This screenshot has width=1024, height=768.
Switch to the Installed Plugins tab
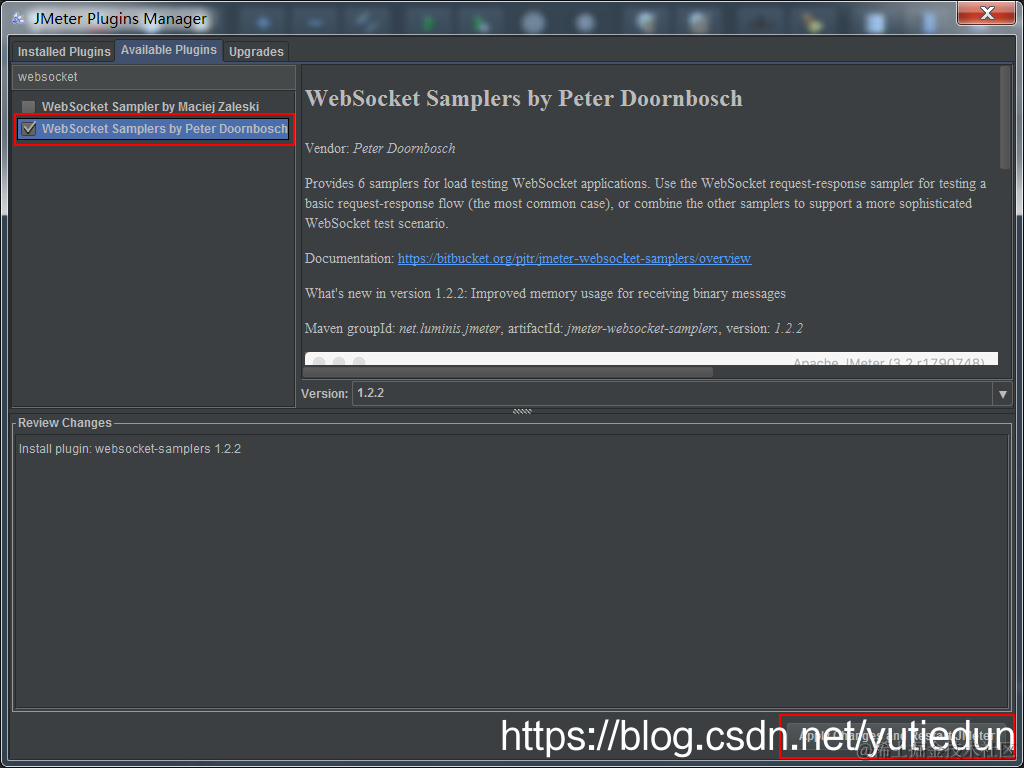64,52
